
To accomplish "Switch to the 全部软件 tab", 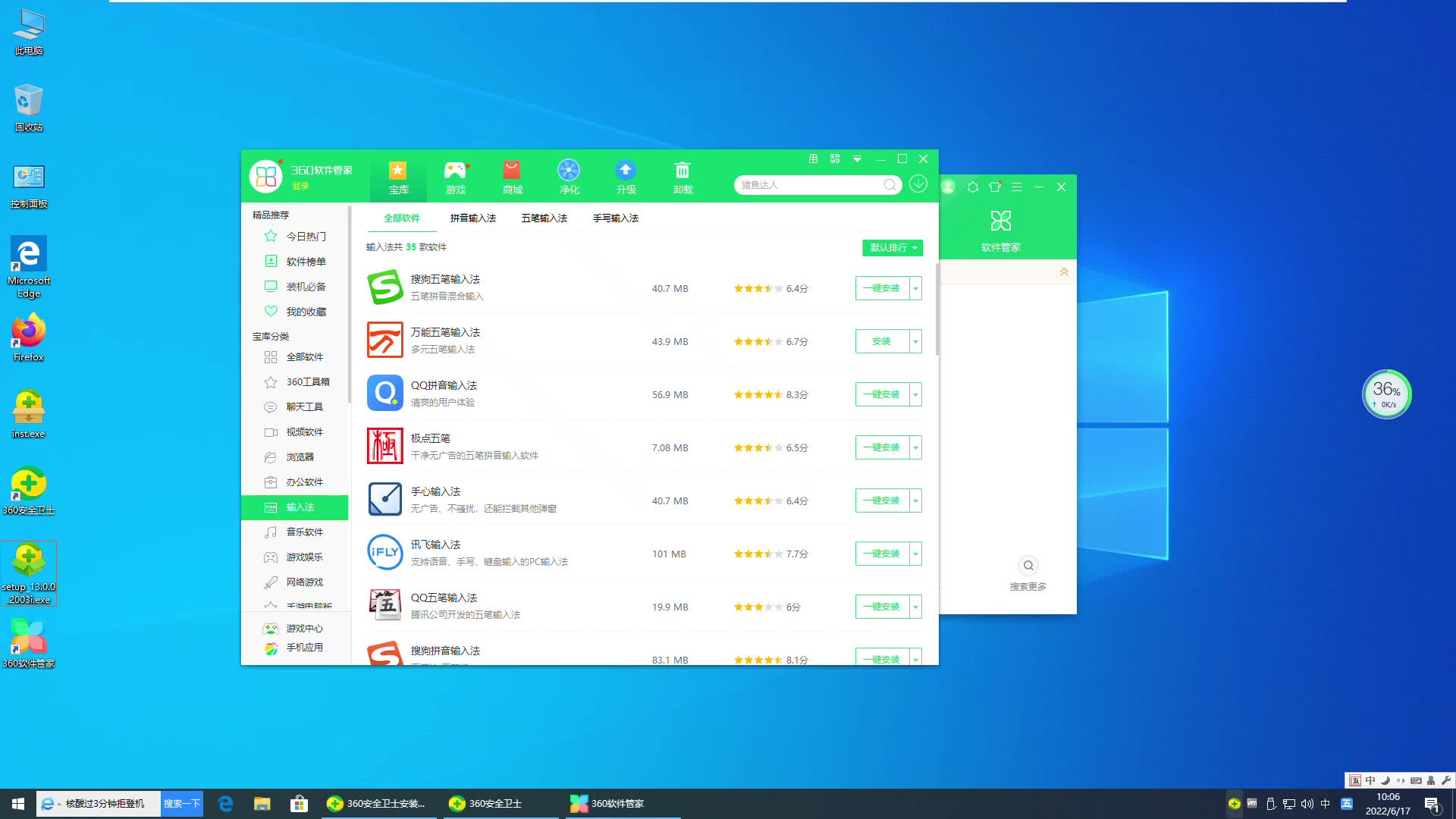I will (402, 218).
